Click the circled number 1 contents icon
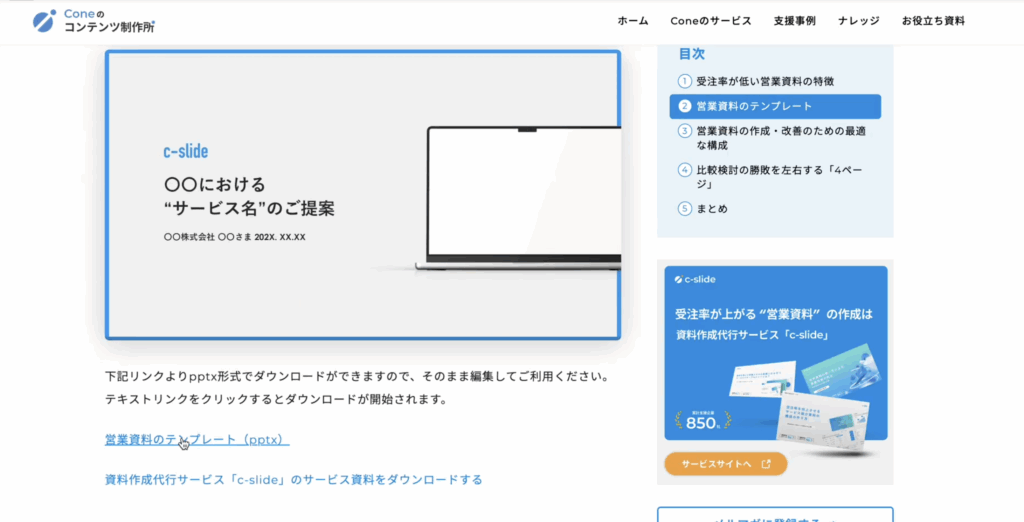The height and width of the screenshot is (522, 1024). point(684,82)
